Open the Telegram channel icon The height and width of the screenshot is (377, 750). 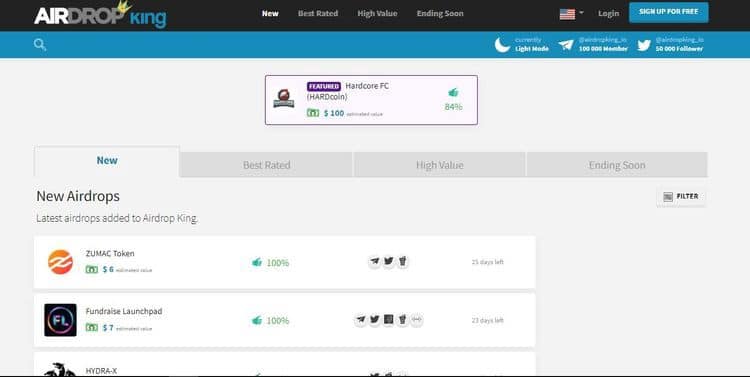pyautogui.click(x=566, y=45)
